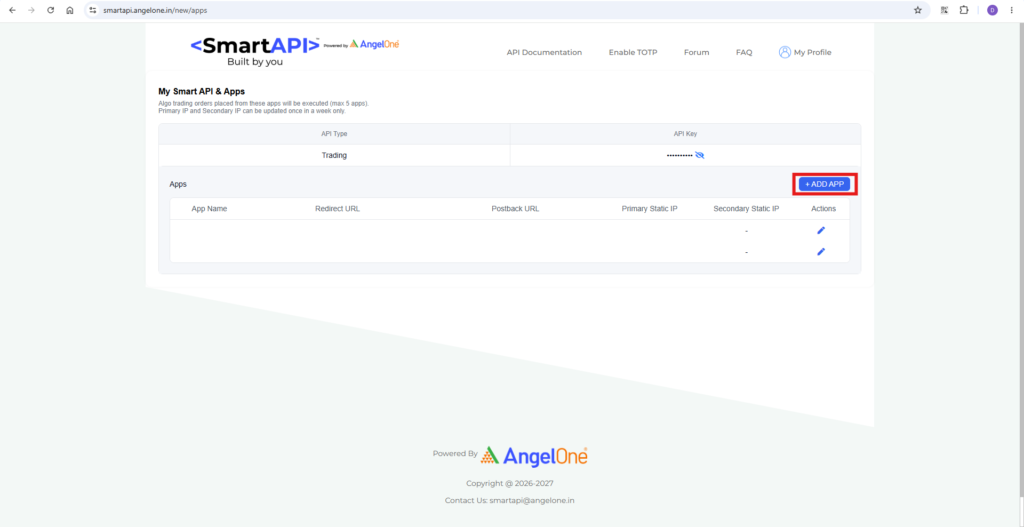Click the smartapi@angelone.in contact email
Image resolution: width=1024 pixels, height=527 pixels.
pos(532,501)
